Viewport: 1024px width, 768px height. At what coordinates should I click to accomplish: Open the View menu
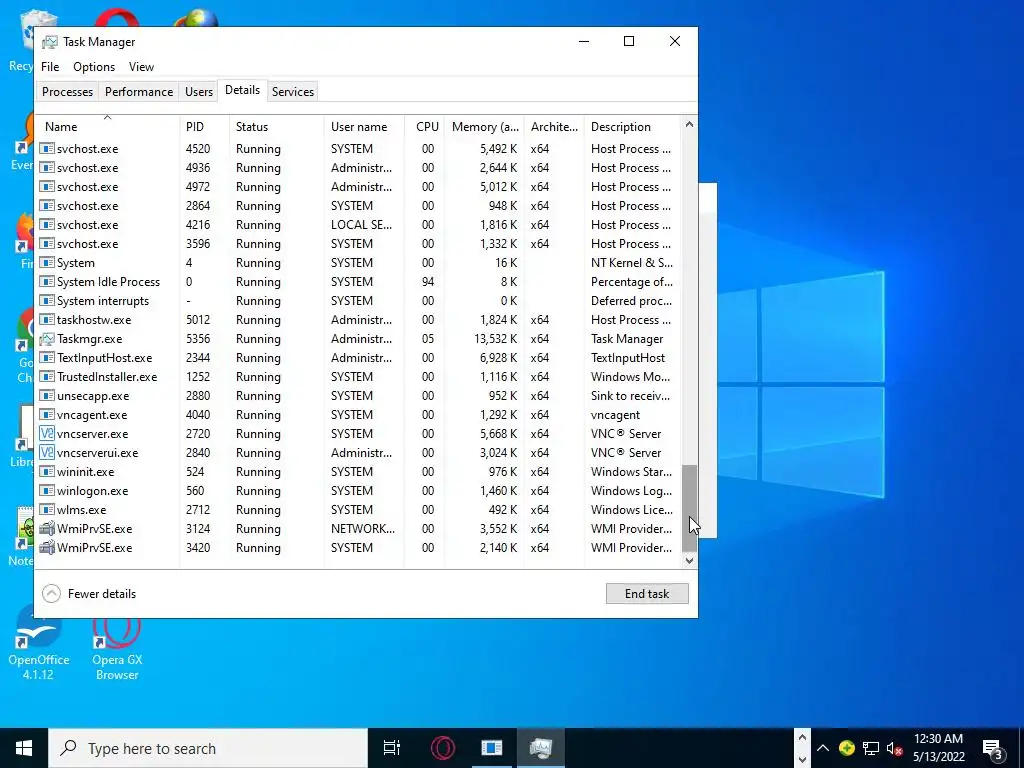[x=141, y=67]
